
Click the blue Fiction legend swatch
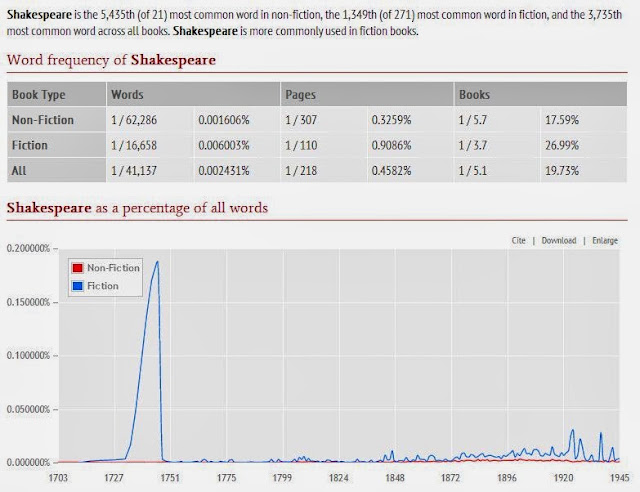(x=78, y=286)
